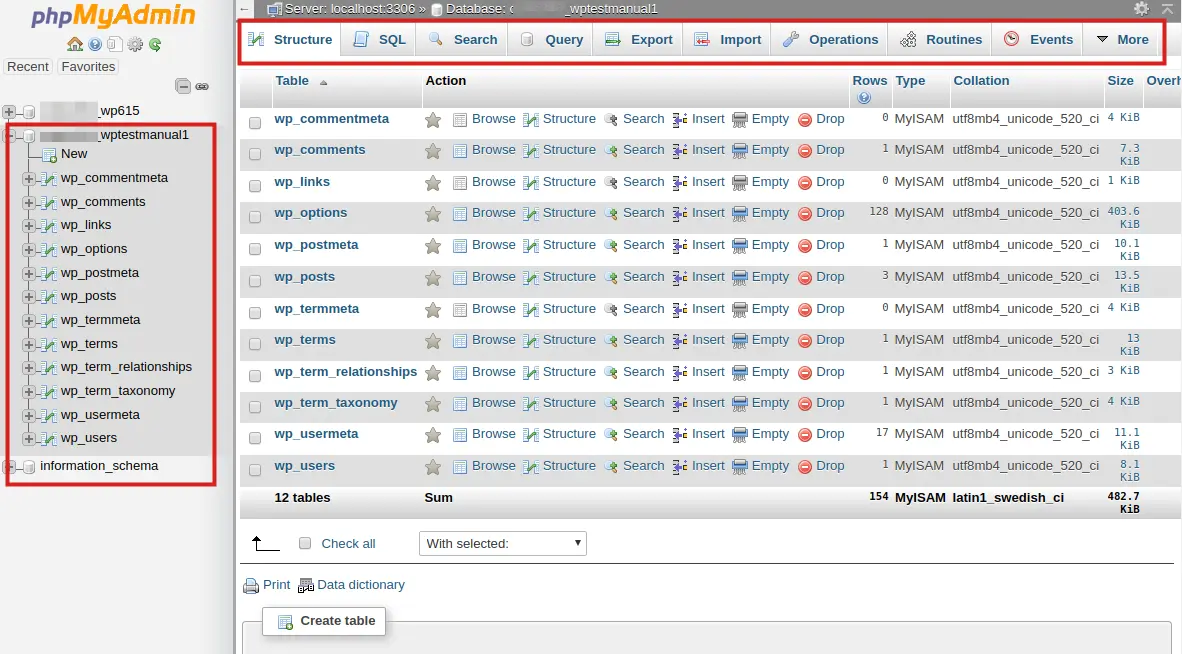
Task: Collapse the top menu with chevron icon
Action: pos(1166,8)
